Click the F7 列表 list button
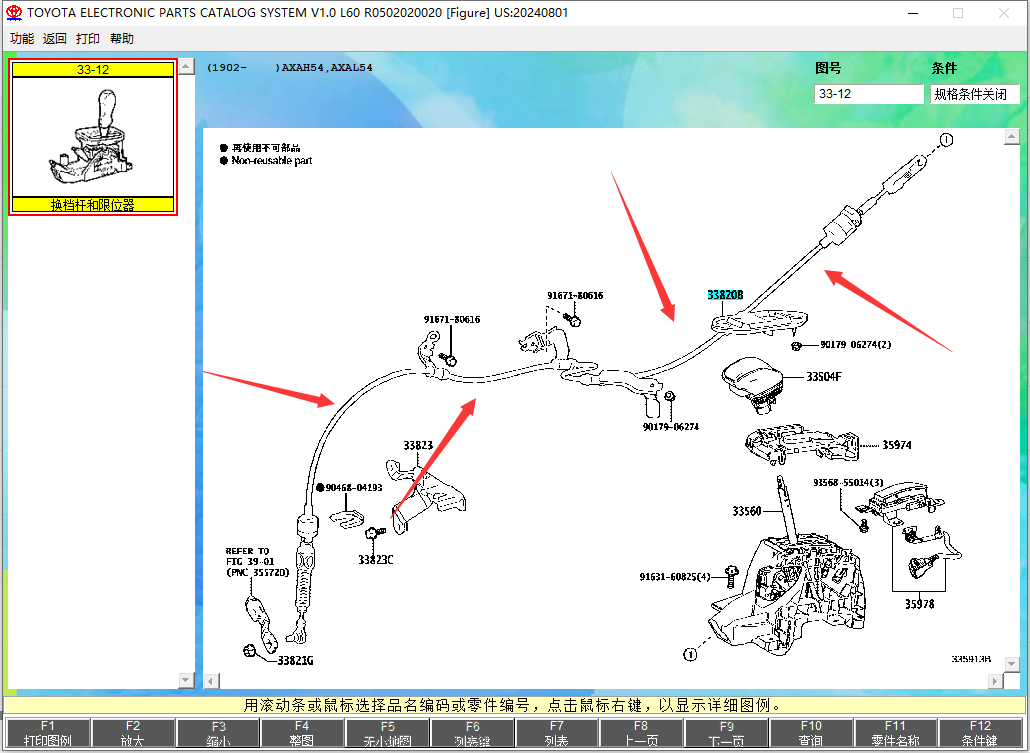 tap(557, 733)
